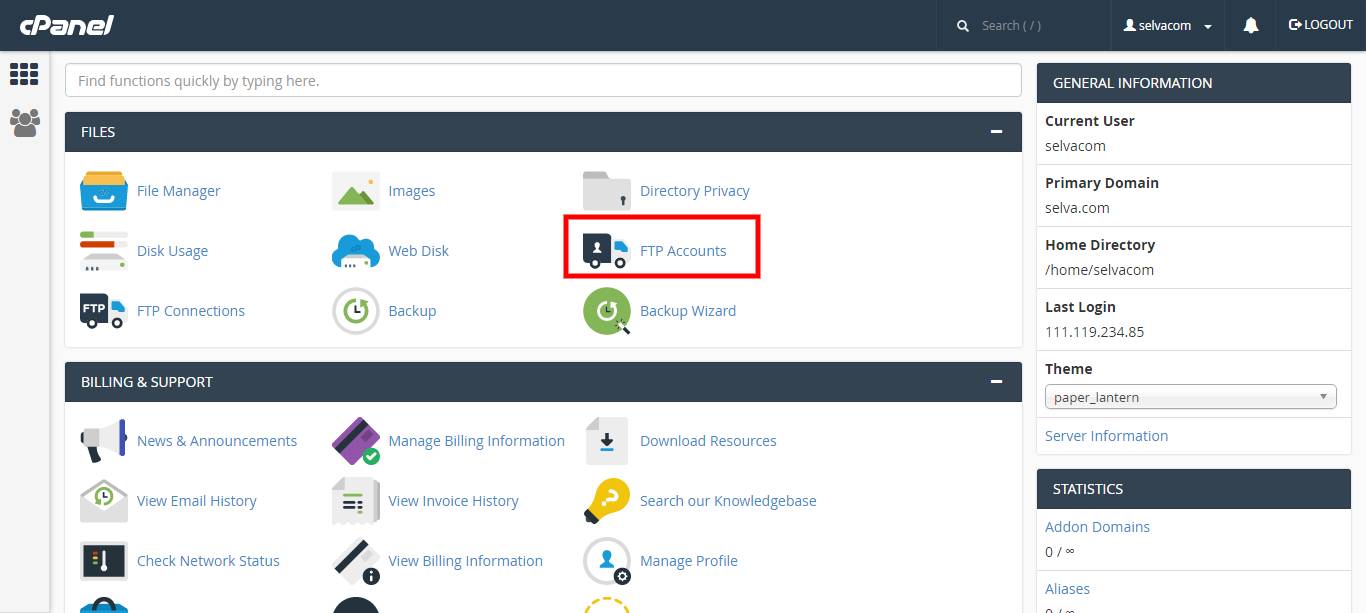Open the notifications bell icon
The width and height of the screenshot is (1366, 613).
point(1251,25)
